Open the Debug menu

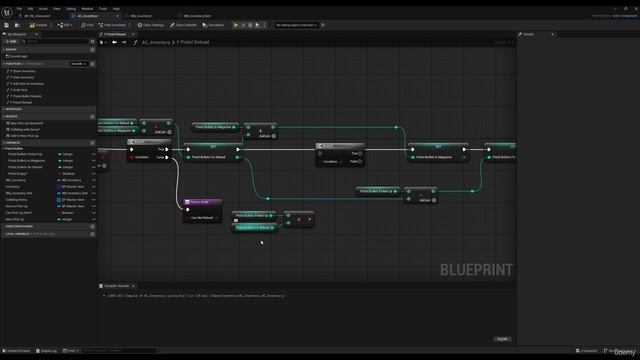(x=71, y=9)
